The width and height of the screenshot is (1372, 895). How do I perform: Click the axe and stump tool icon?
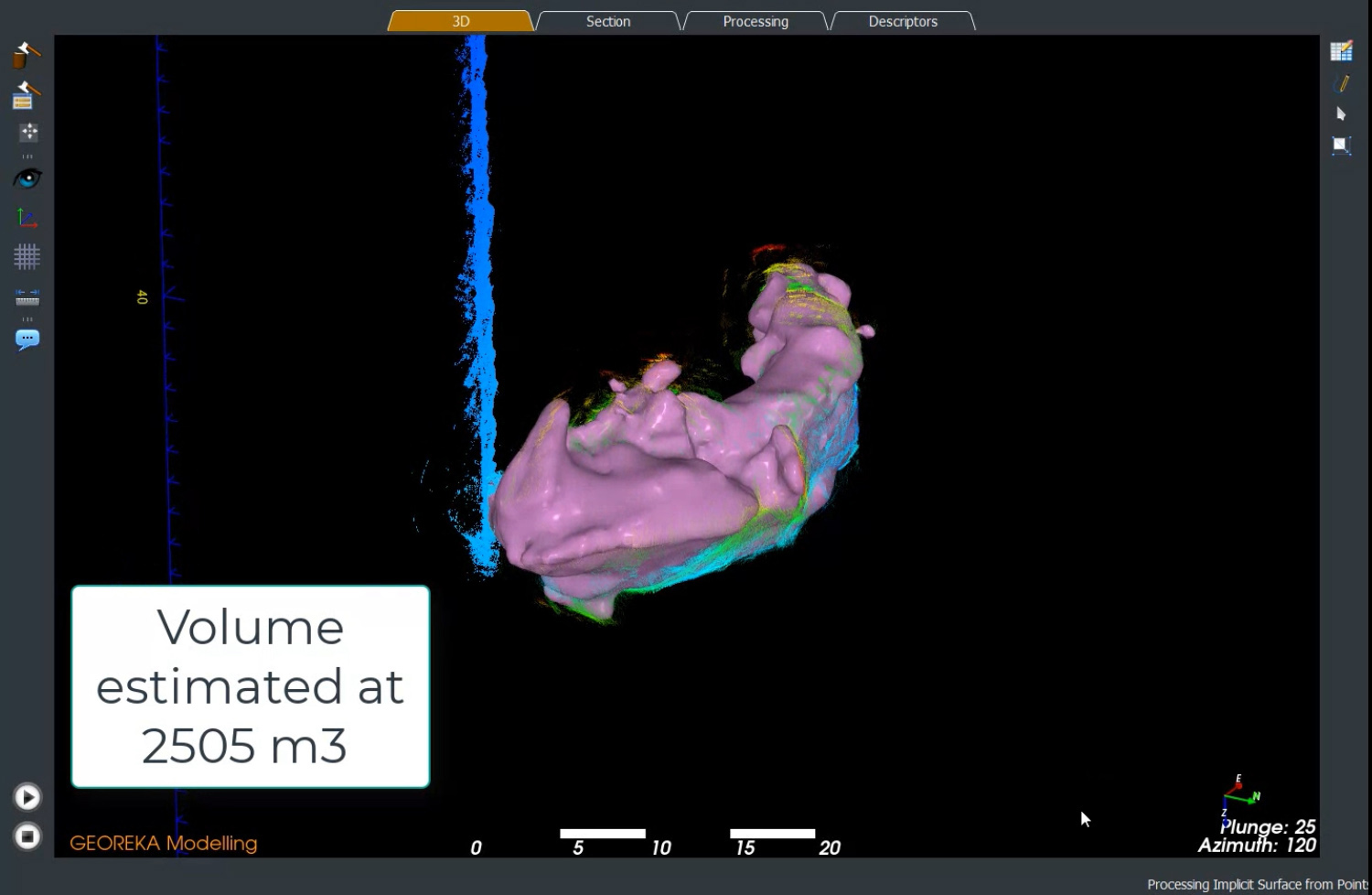click(x=26, y=55)
